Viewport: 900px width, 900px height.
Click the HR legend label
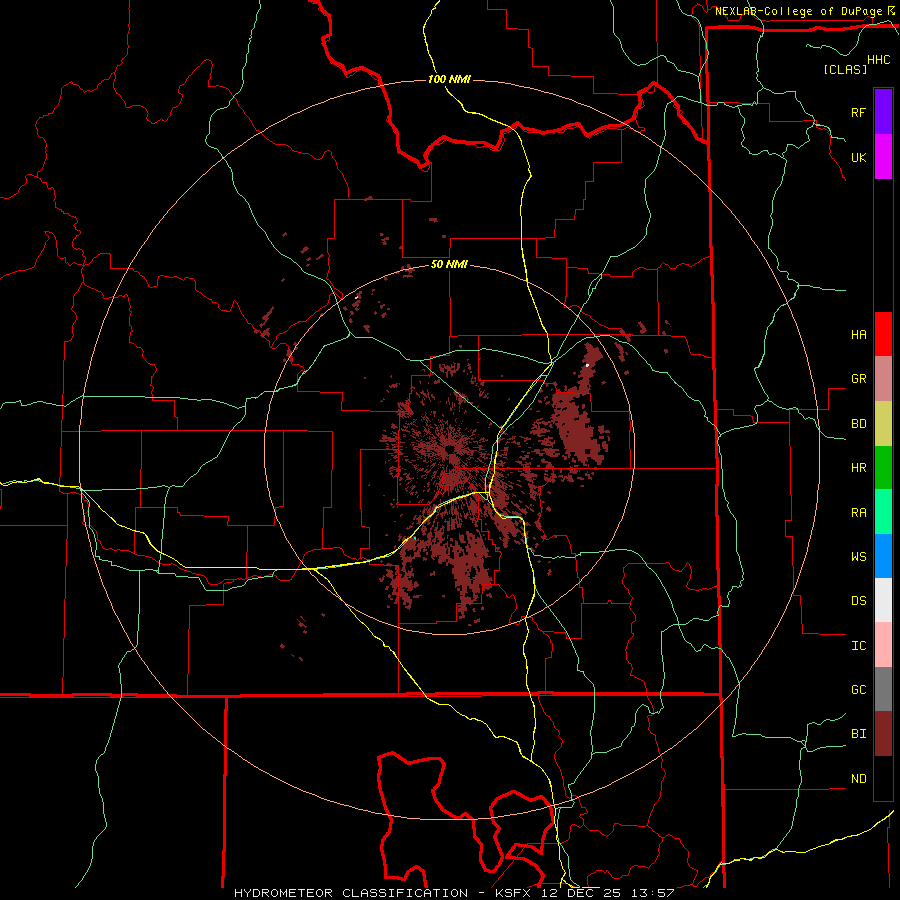[x=858, y=468]
